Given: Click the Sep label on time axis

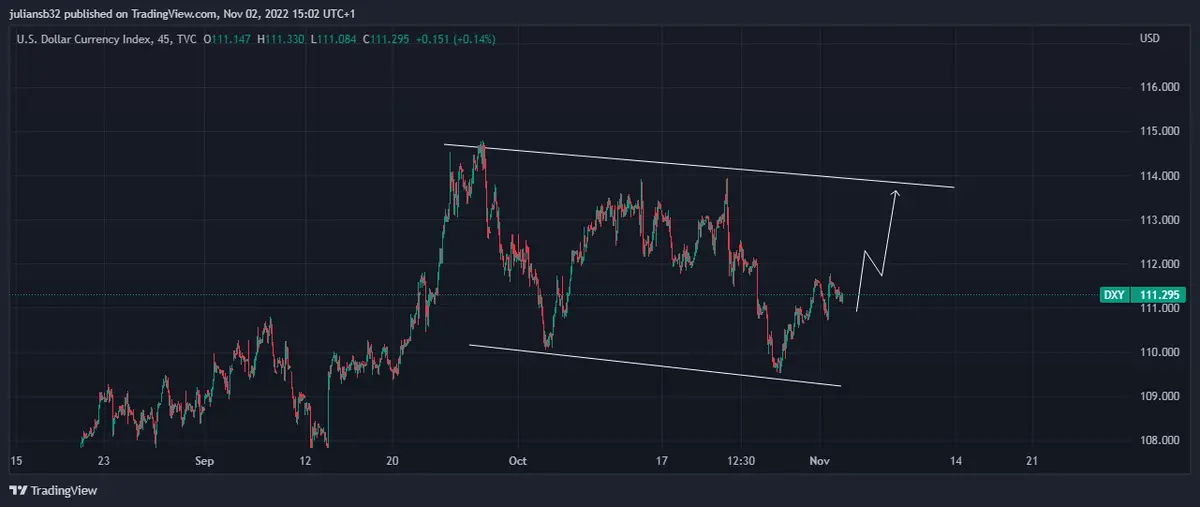Looking at the screenshot, I should [x=204, y=461].
